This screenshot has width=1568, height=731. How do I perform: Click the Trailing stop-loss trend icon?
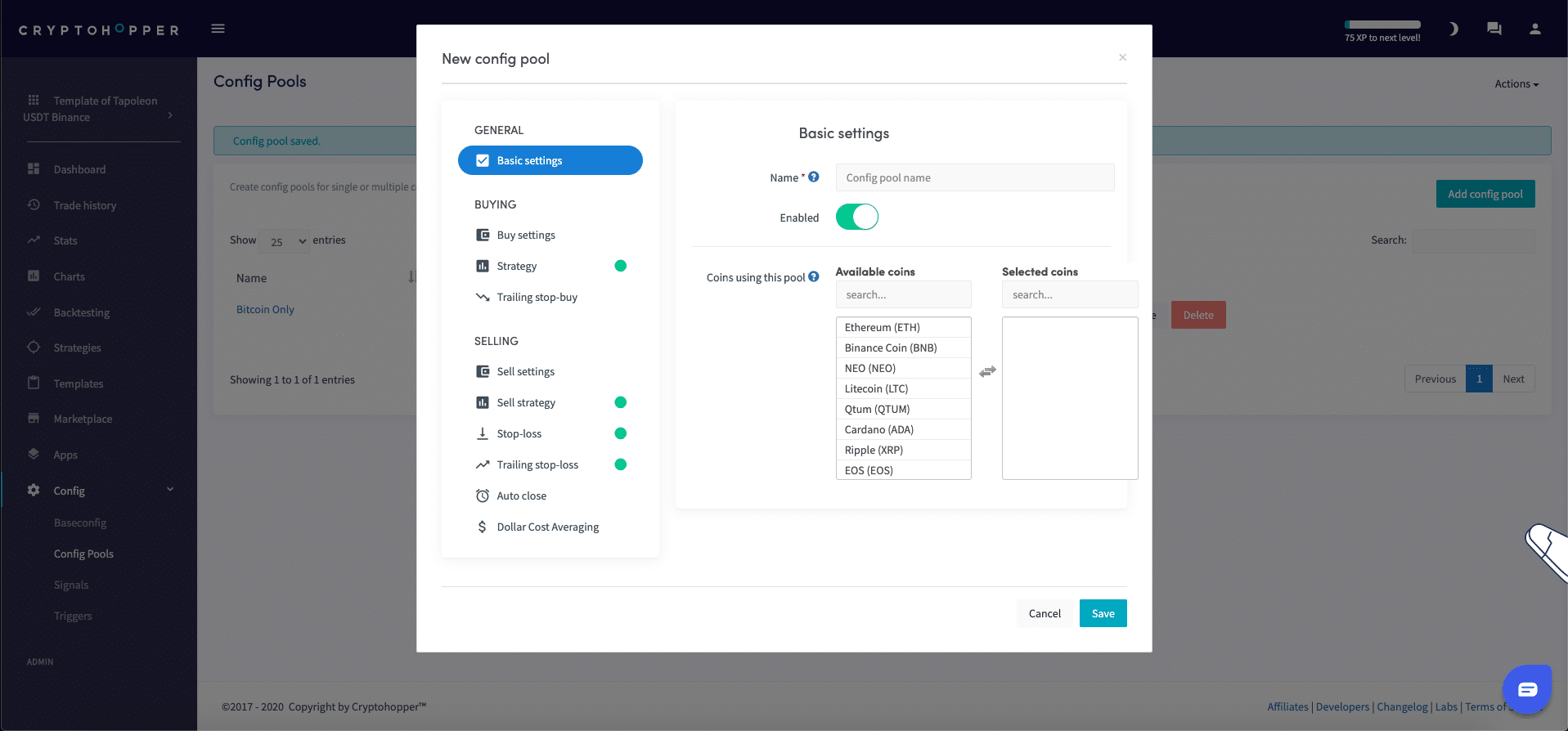[x=483, y=464]
